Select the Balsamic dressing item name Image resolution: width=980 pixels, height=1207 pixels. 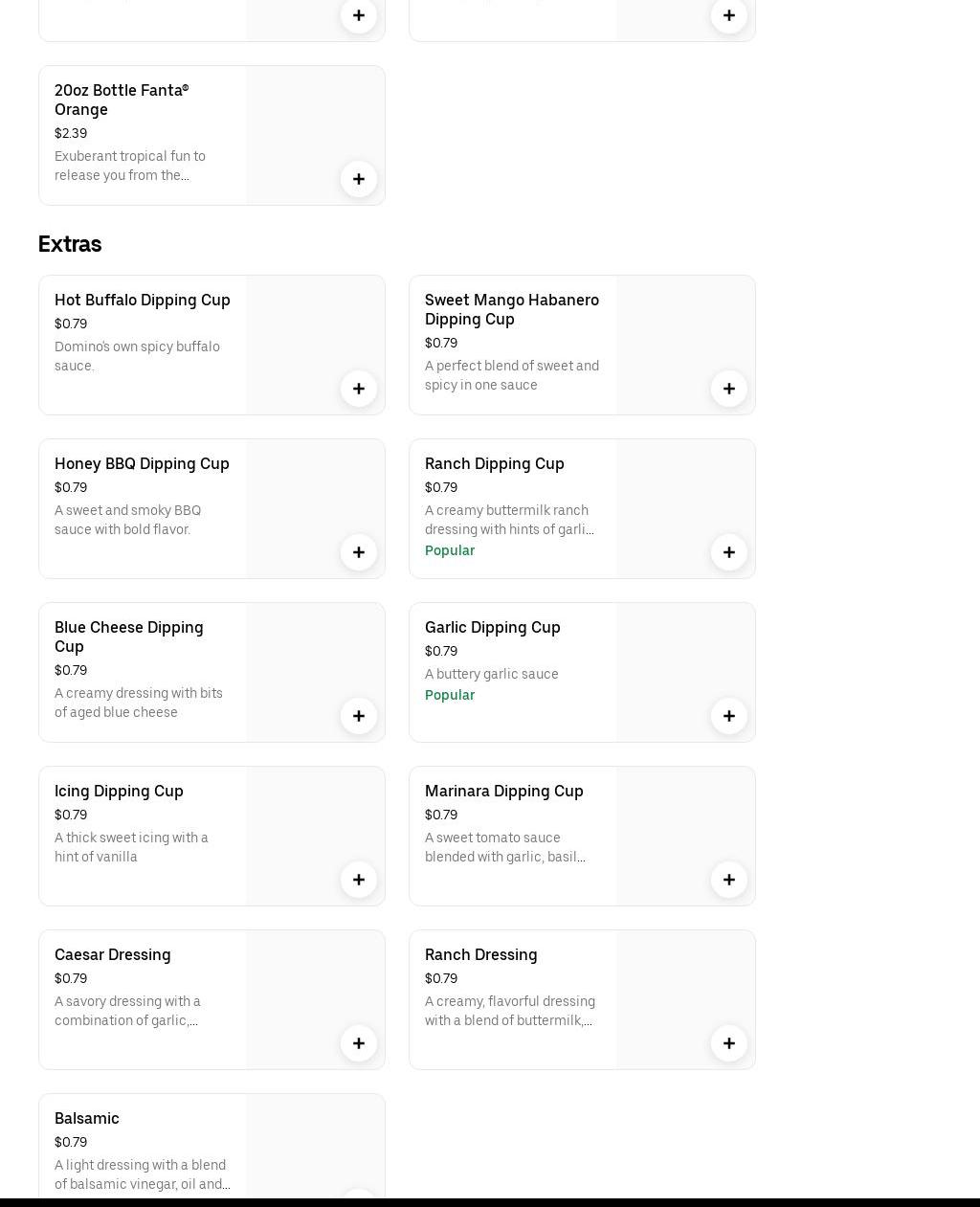click(87, 1118)
